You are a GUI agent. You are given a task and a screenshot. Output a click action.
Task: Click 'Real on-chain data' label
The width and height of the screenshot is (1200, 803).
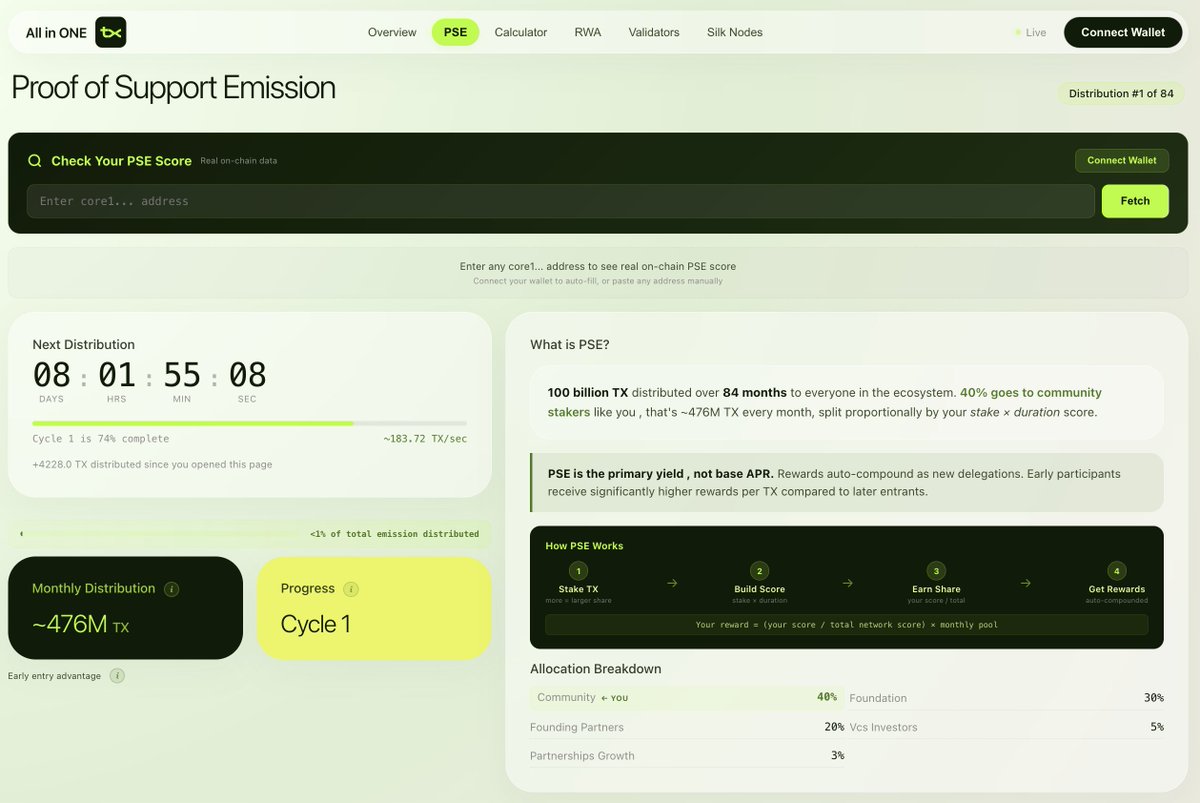tap(239, 161)
